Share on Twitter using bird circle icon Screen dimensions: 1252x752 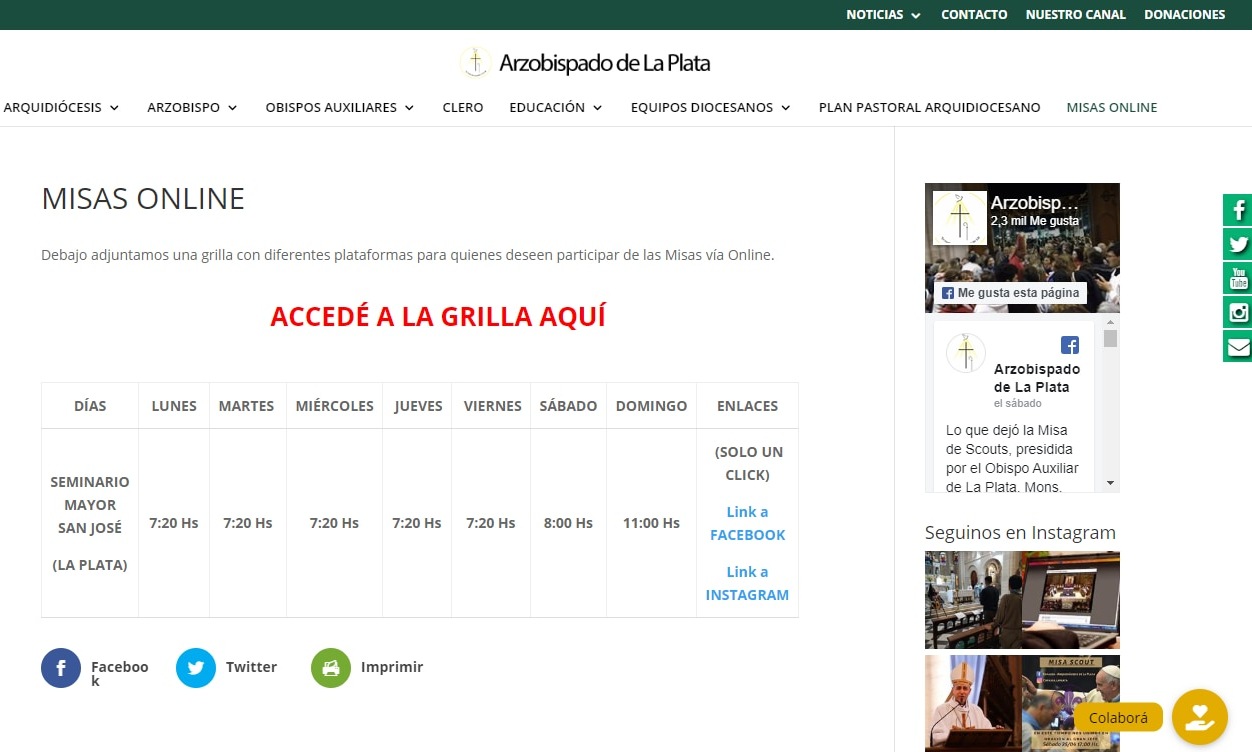(x=196, y=668)
